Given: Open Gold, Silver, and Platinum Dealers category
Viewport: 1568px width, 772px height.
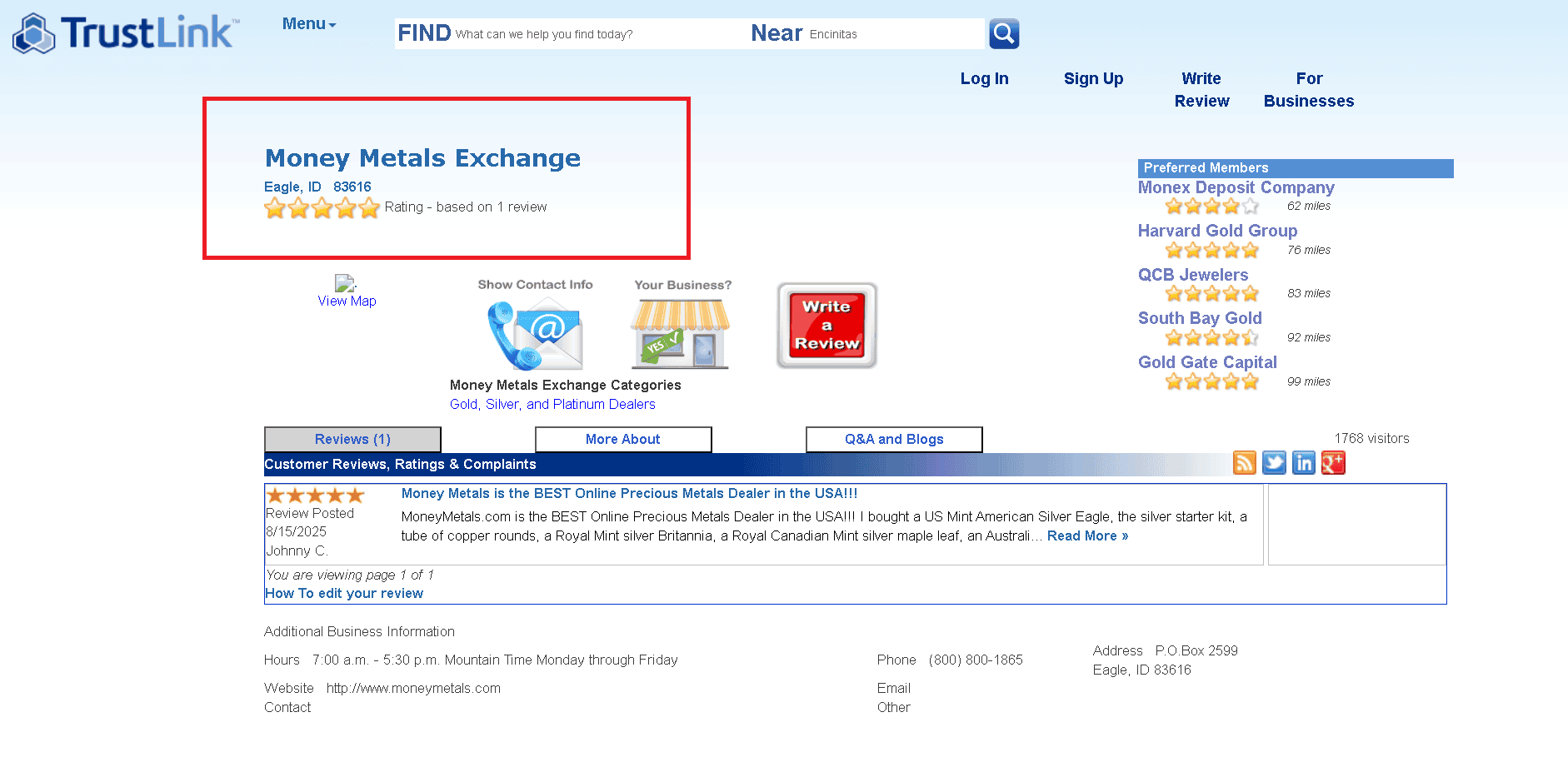Looking at the screenshot, I should click(x=552, y=404).
